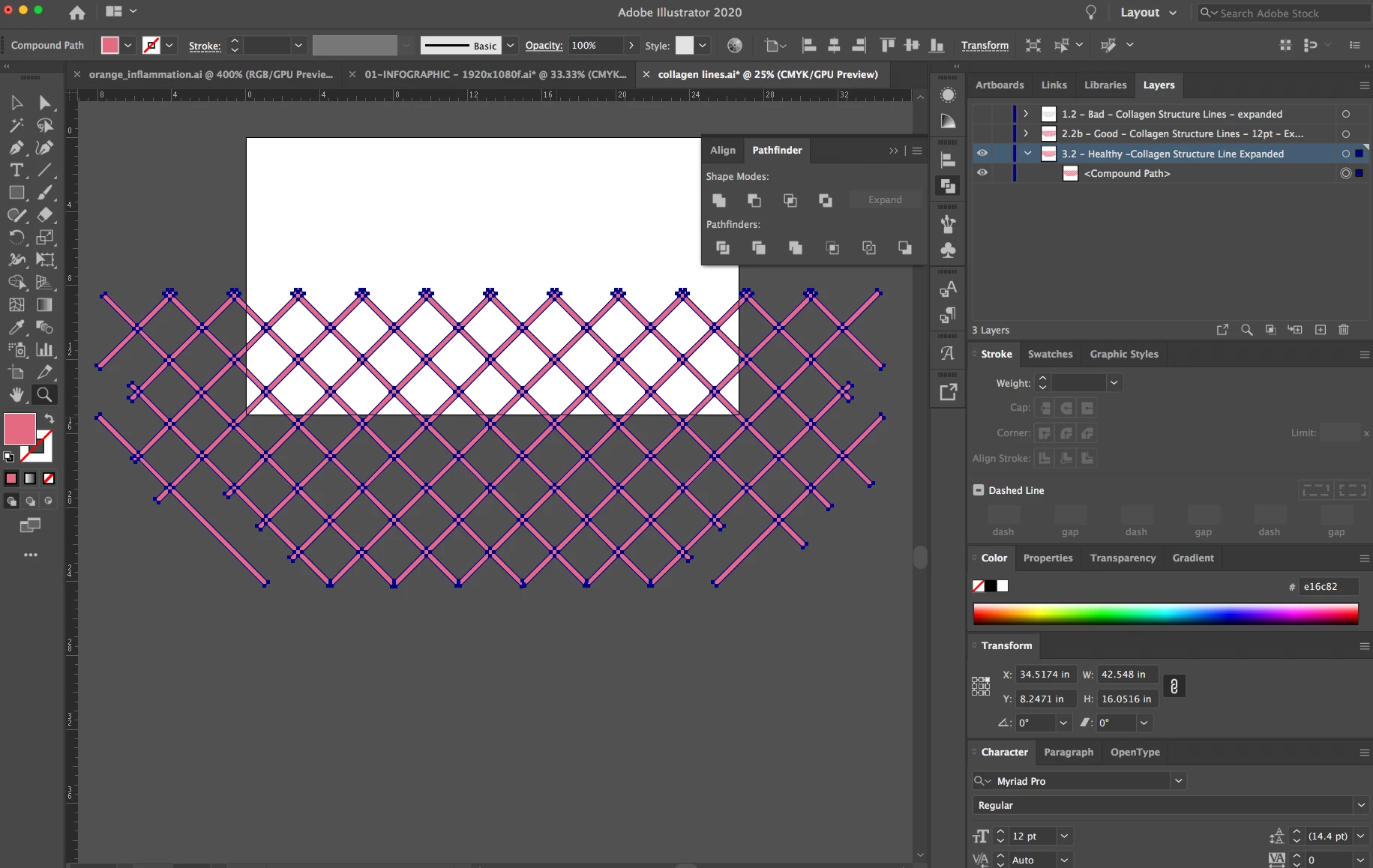Screen dimensions: 1373x868
Task: Click the Stroke label in control bar
Action: point(205,46)
